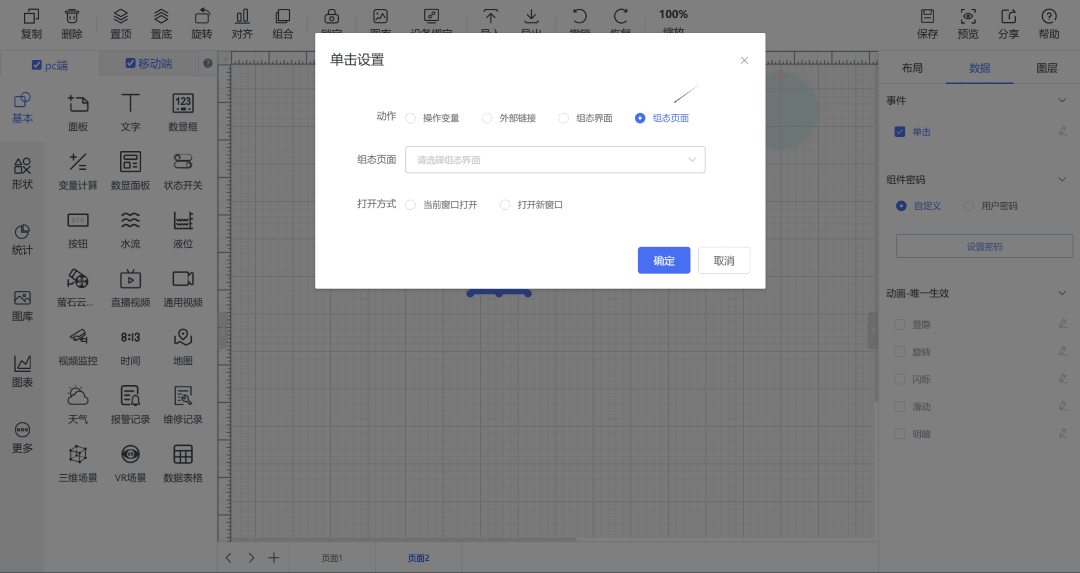Select the 数显框 numeric display component

[x=183, y=112]
